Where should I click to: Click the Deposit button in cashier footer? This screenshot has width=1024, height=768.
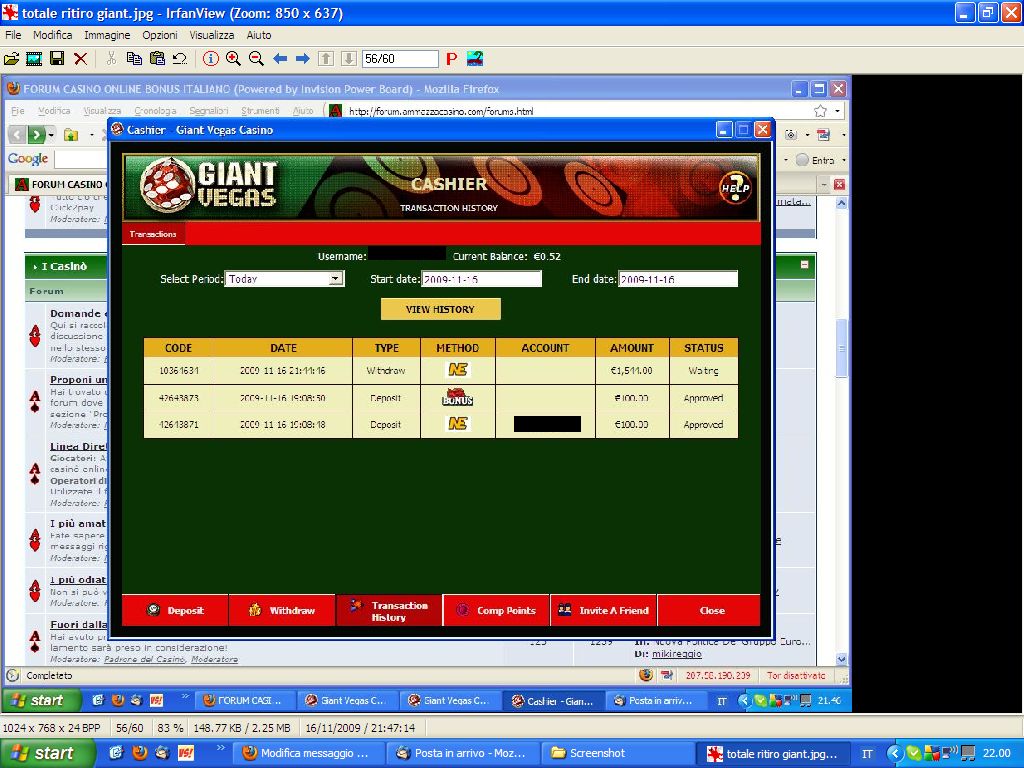click(175, 611)
